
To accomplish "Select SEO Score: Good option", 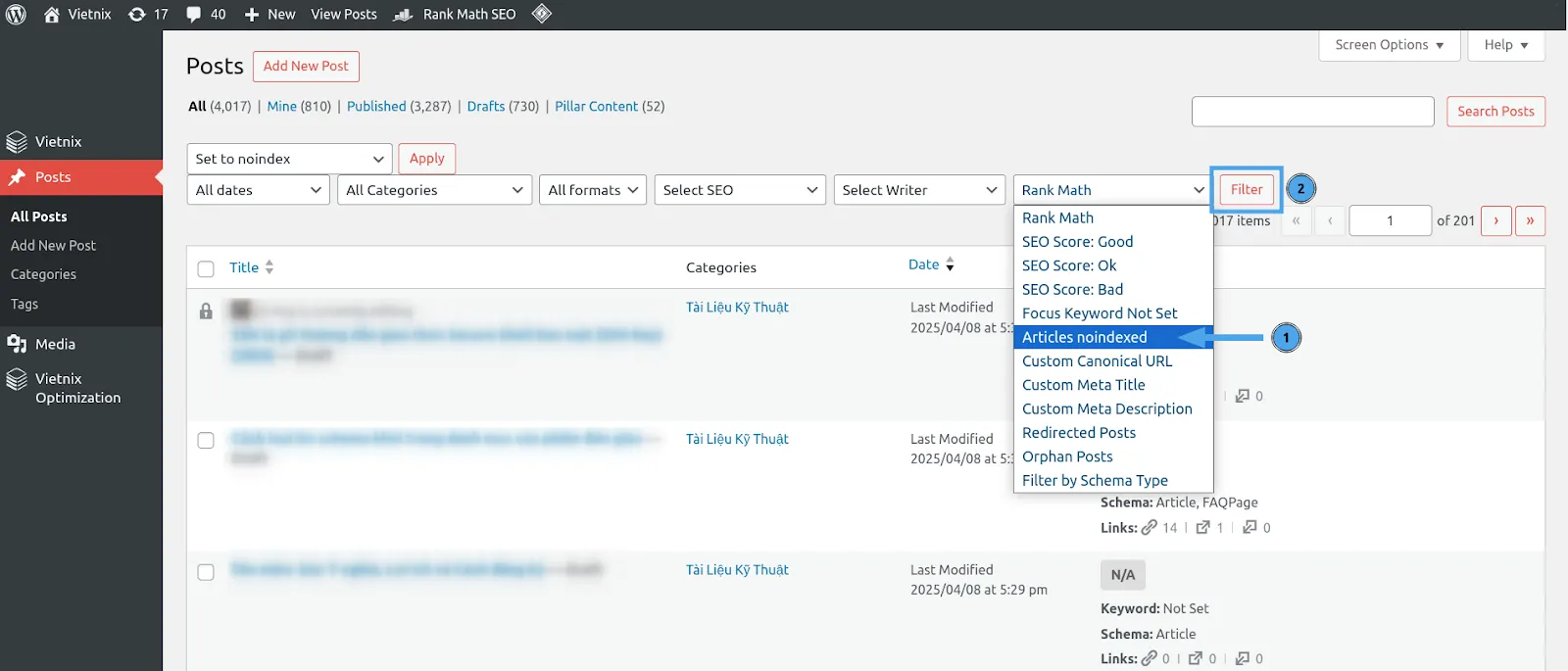I will pos(1113,242).
